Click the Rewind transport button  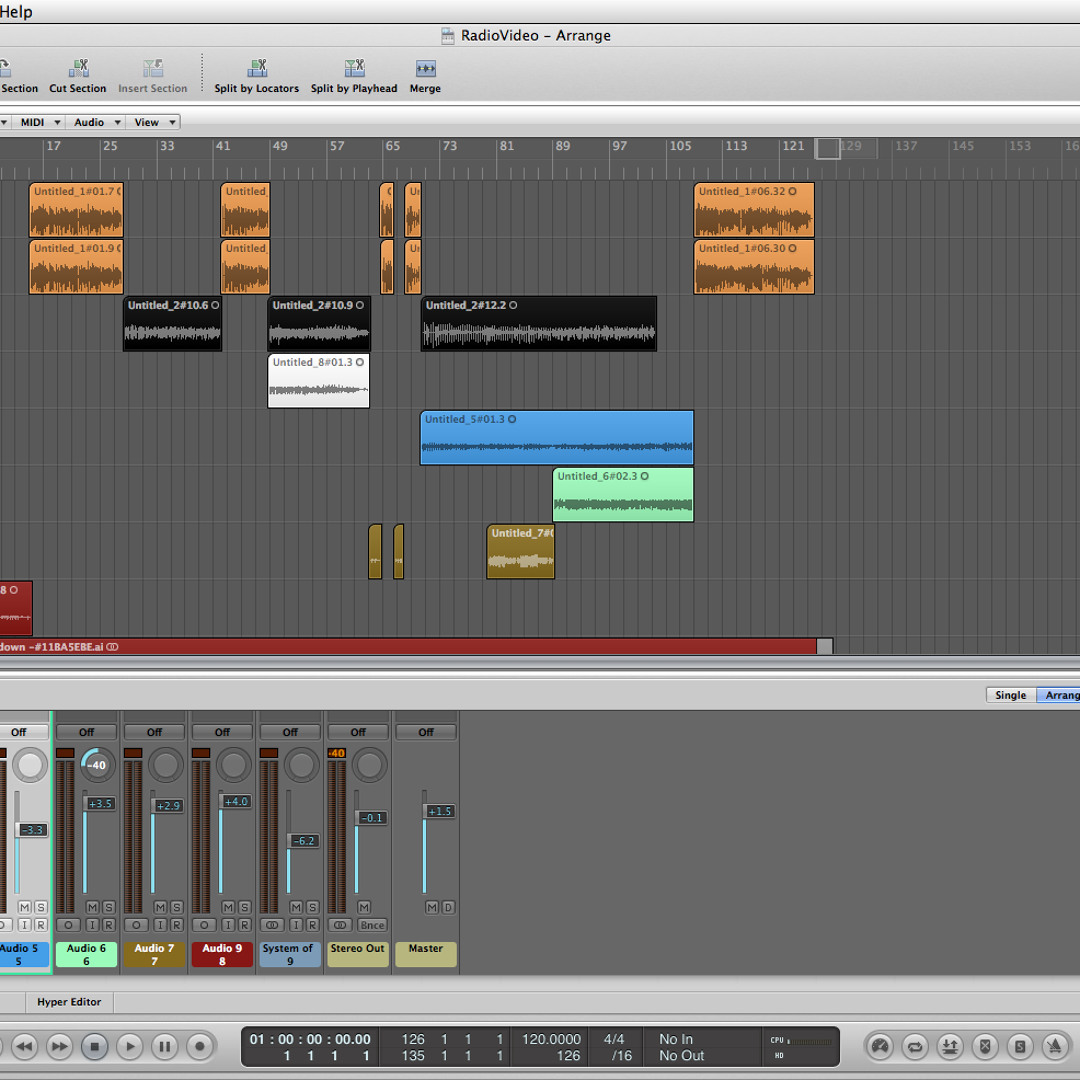(x=24, y=1047)
